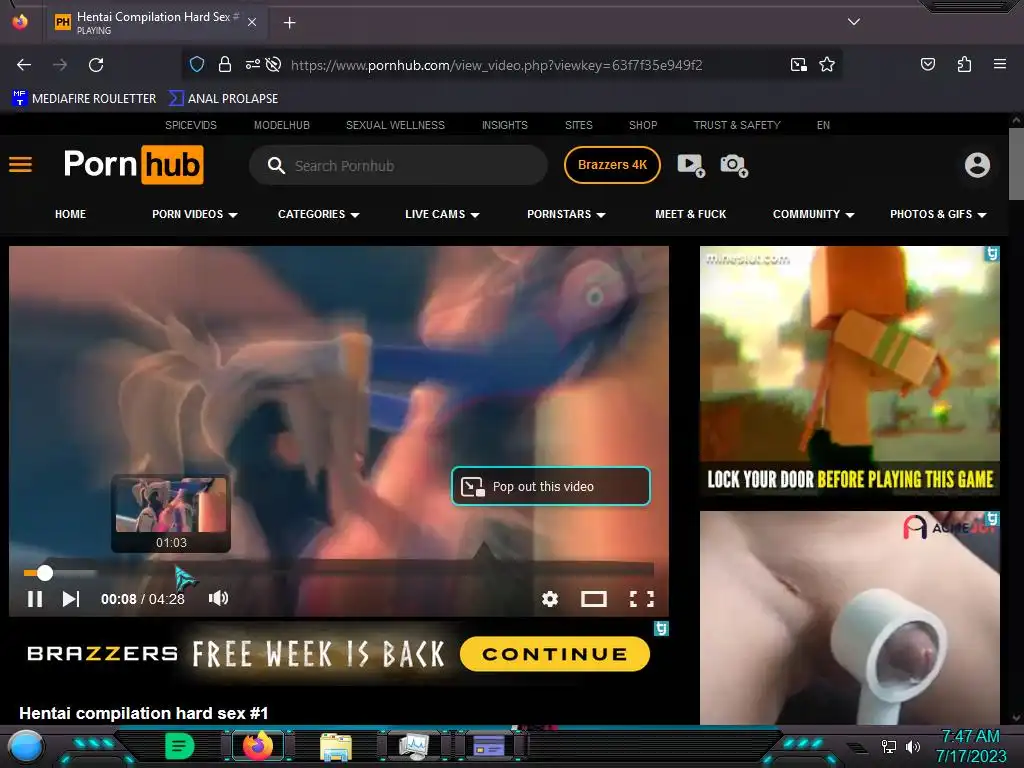1024x768 pixels.
Task: Click the picture-in-picture icon in address bar
Action: click(798, 64)
